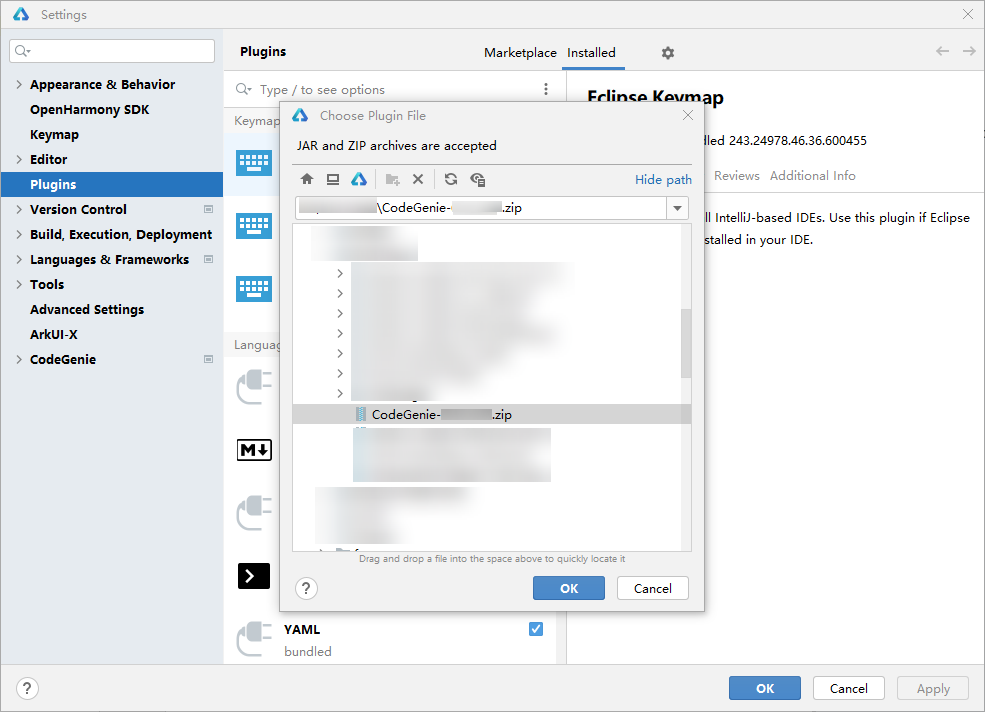Expand first blurred folder in file tree
The height and width of the screenshot is (712, 985).
(x=340, y=273)
